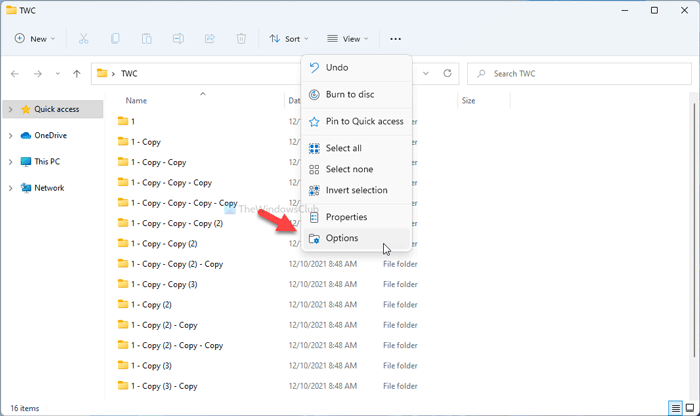Select folder '1 - Copy (2) - Copy - Copy'
The height and width of the screenshot is (416, 700).
click(177, 345)
